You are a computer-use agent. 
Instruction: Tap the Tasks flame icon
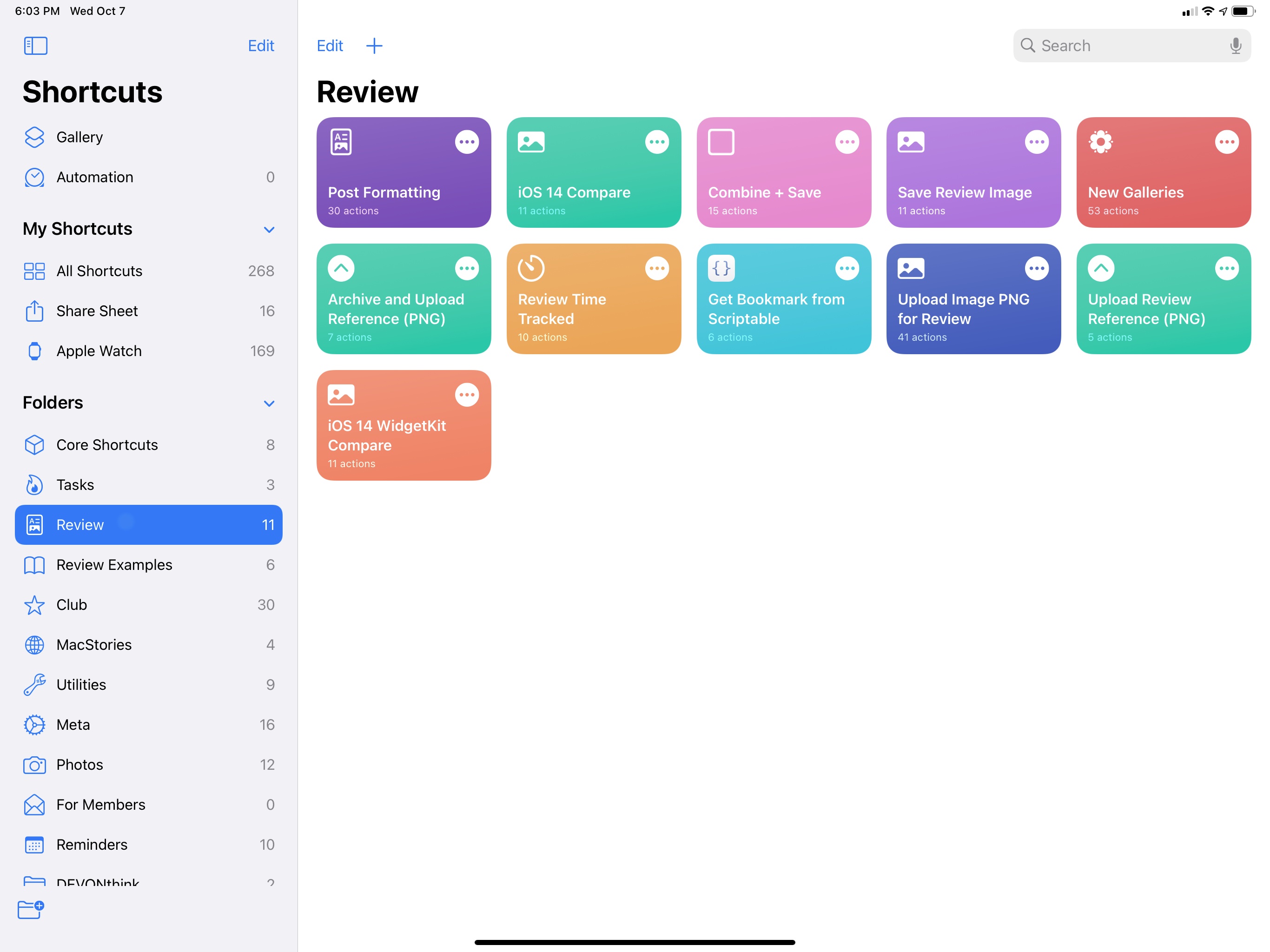pyautogui.click(x=34, y=485)
